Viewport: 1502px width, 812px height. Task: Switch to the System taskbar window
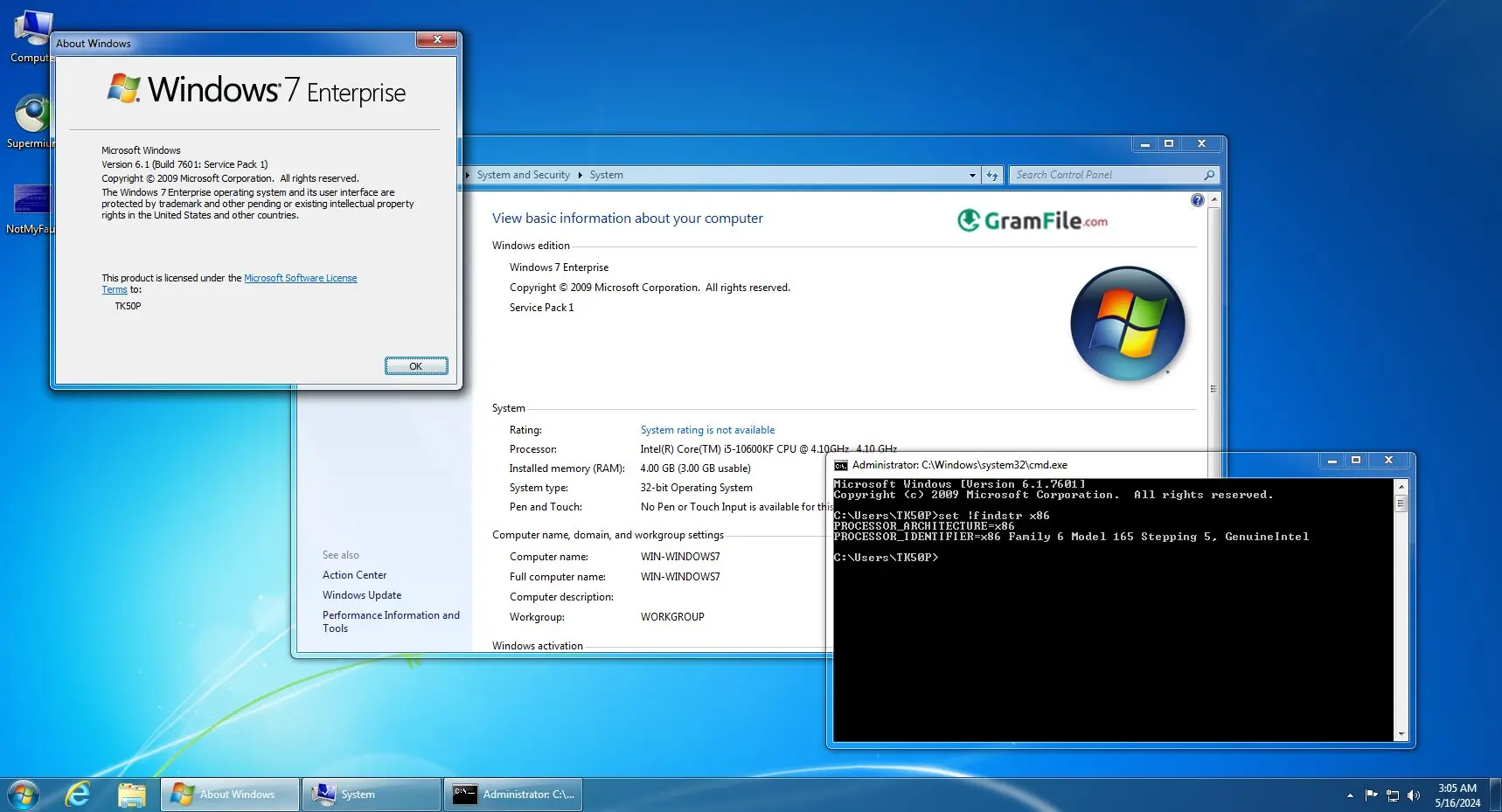[x=372, y=795]
